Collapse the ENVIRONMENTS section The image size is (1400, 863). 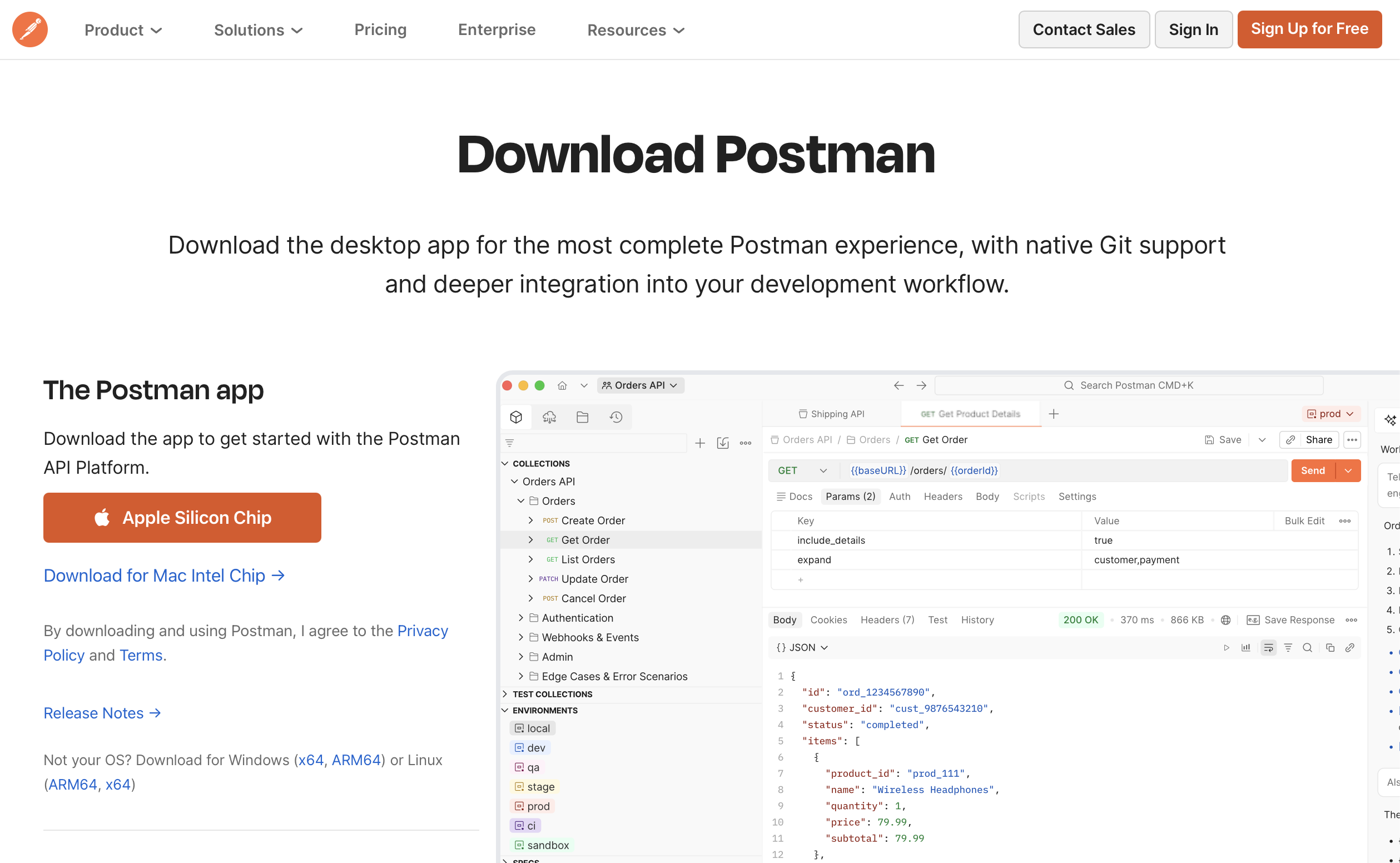pyautogui.click(x=504, y=710)
